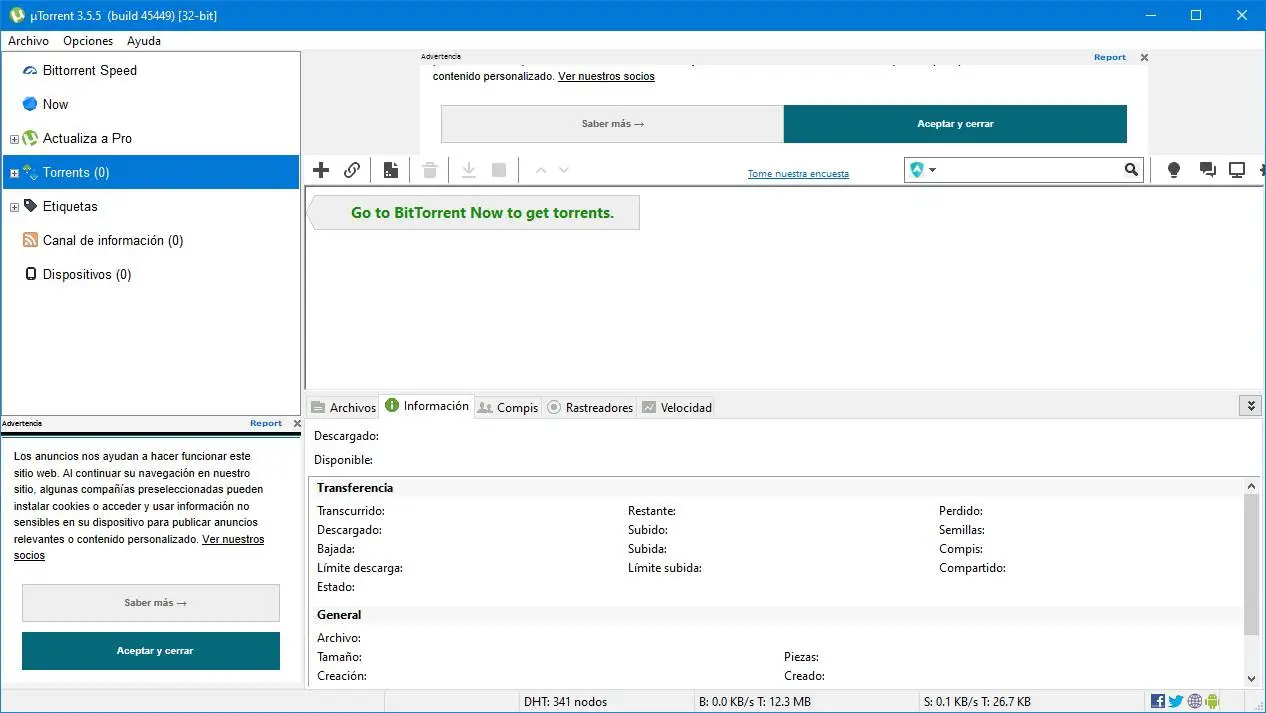1266x713 pixels.
Task: Click the monitor remote icon in the toolbar
Action: click(1237, 170)
